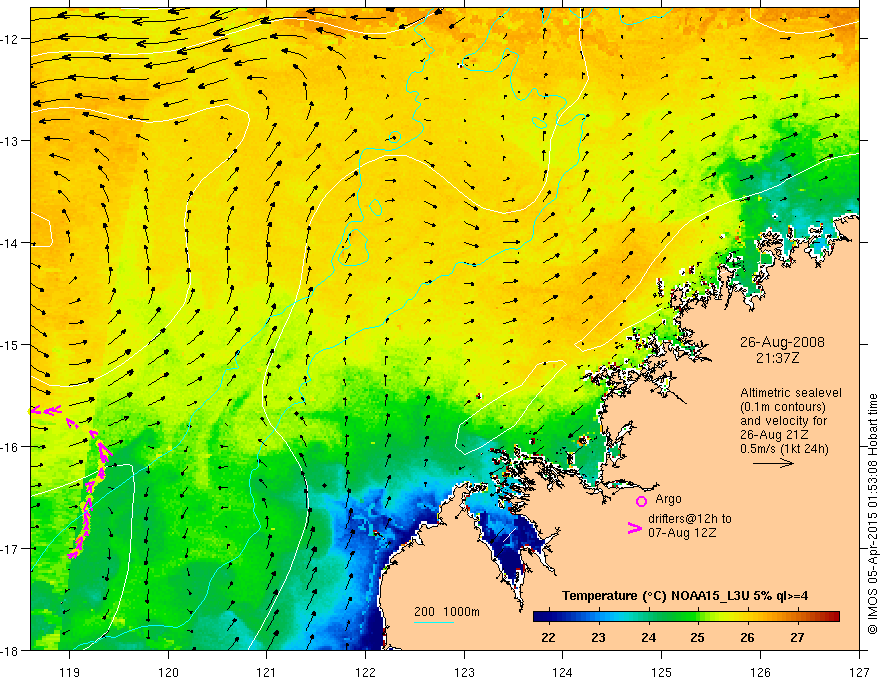Click the longitude axis label 123
880x680 pixels.
click(x=464, y=672)
